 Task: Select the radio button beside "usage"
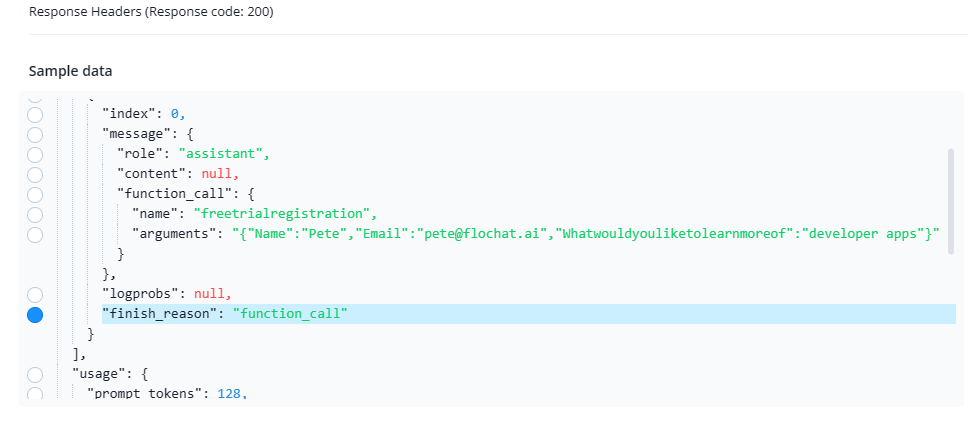[x=35, y=374]
